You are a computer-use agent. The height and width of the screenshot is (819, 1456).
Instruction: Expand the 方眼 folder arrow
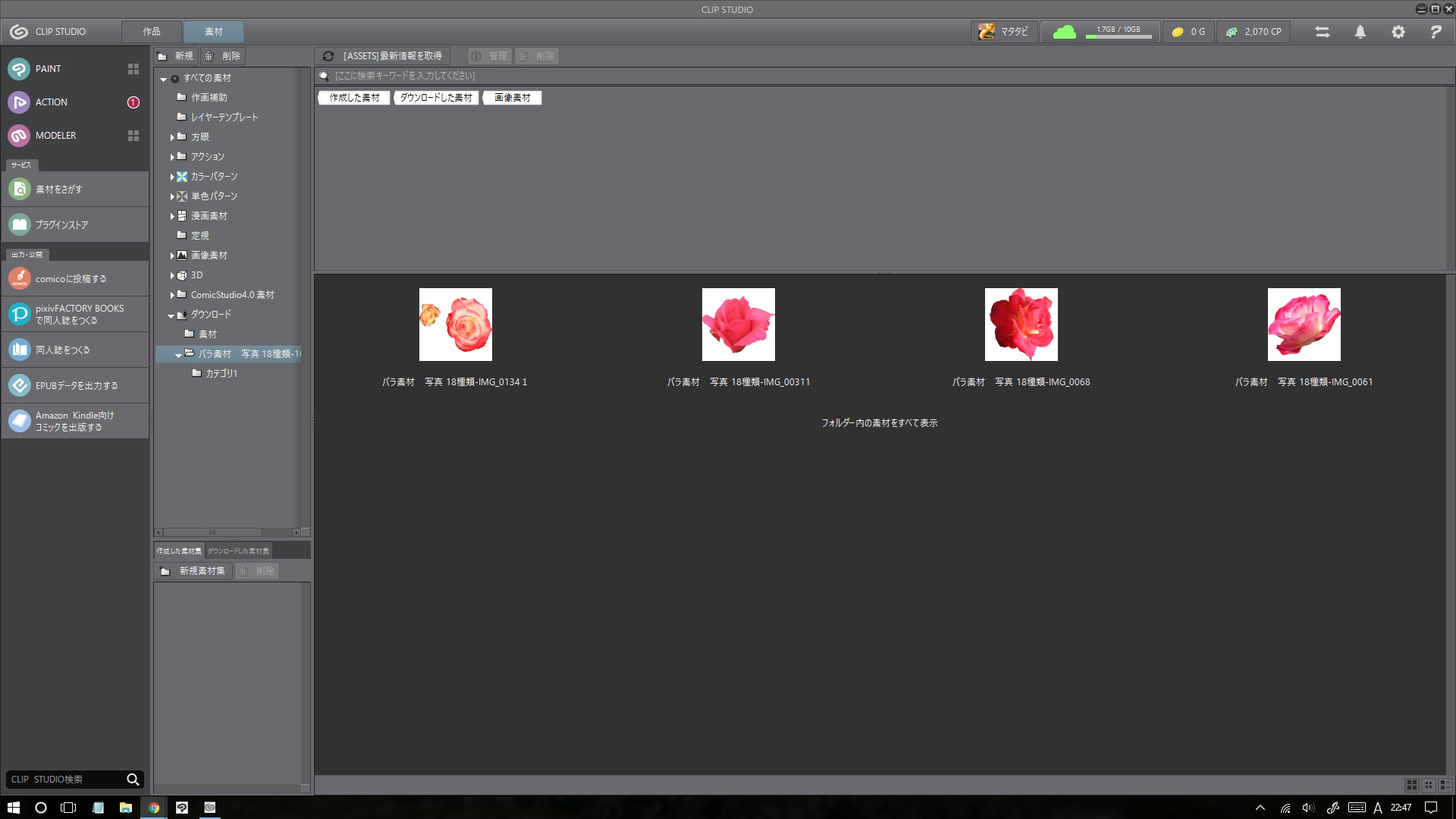pyautogui.click(x=172, y=137)
